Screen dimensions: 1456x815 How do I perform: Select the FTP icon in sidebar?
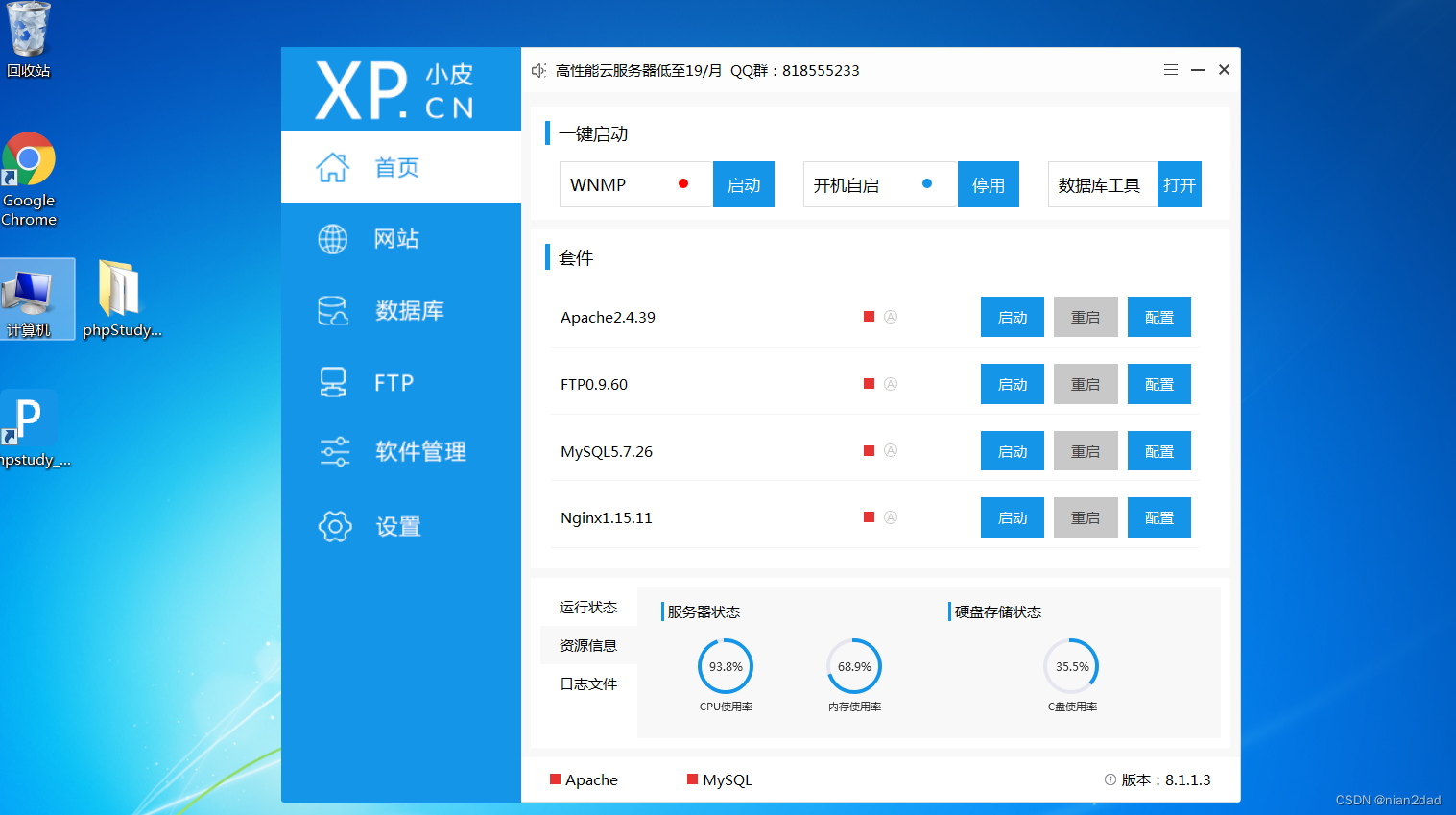click(x=332, y=380)
